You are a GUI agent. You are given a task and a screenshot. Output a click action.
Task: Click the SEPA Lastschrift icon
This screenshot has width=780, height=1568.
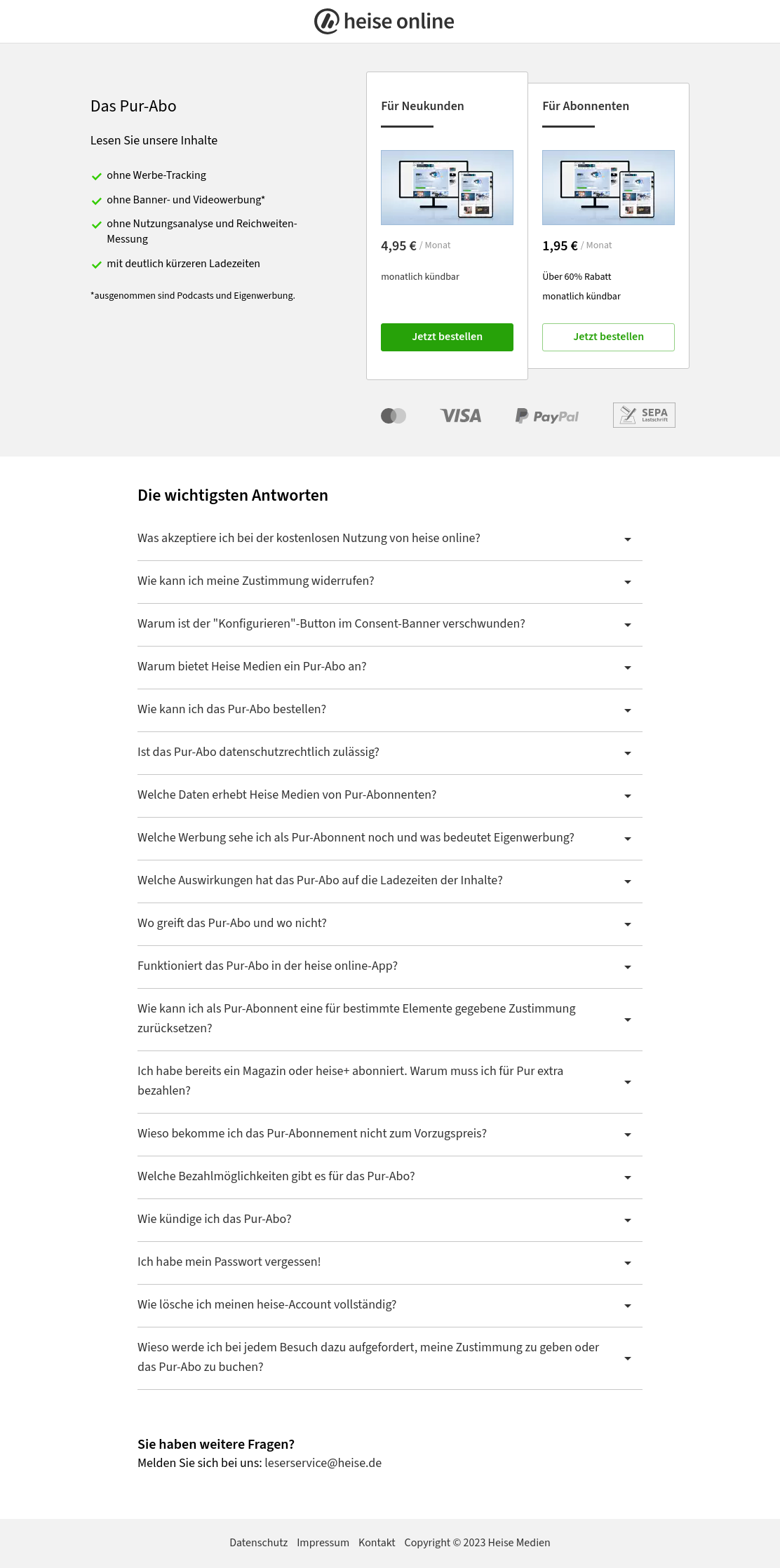pyautogui.click(x=644, y=415)
